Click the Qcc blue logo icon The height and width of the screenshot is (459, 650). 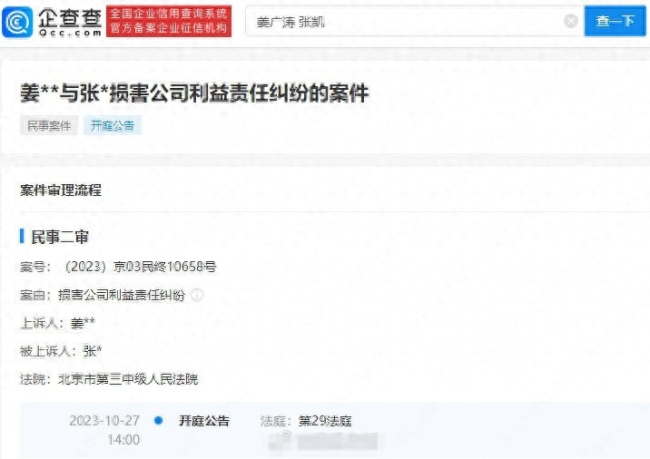click(x=17, y=22)
